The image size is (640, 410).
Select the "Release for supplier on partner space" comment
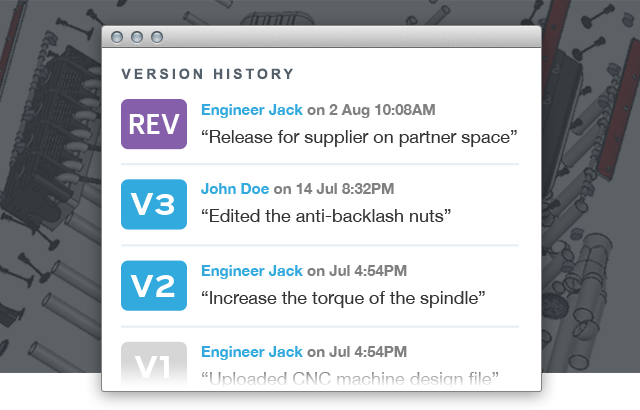[359, 134]
